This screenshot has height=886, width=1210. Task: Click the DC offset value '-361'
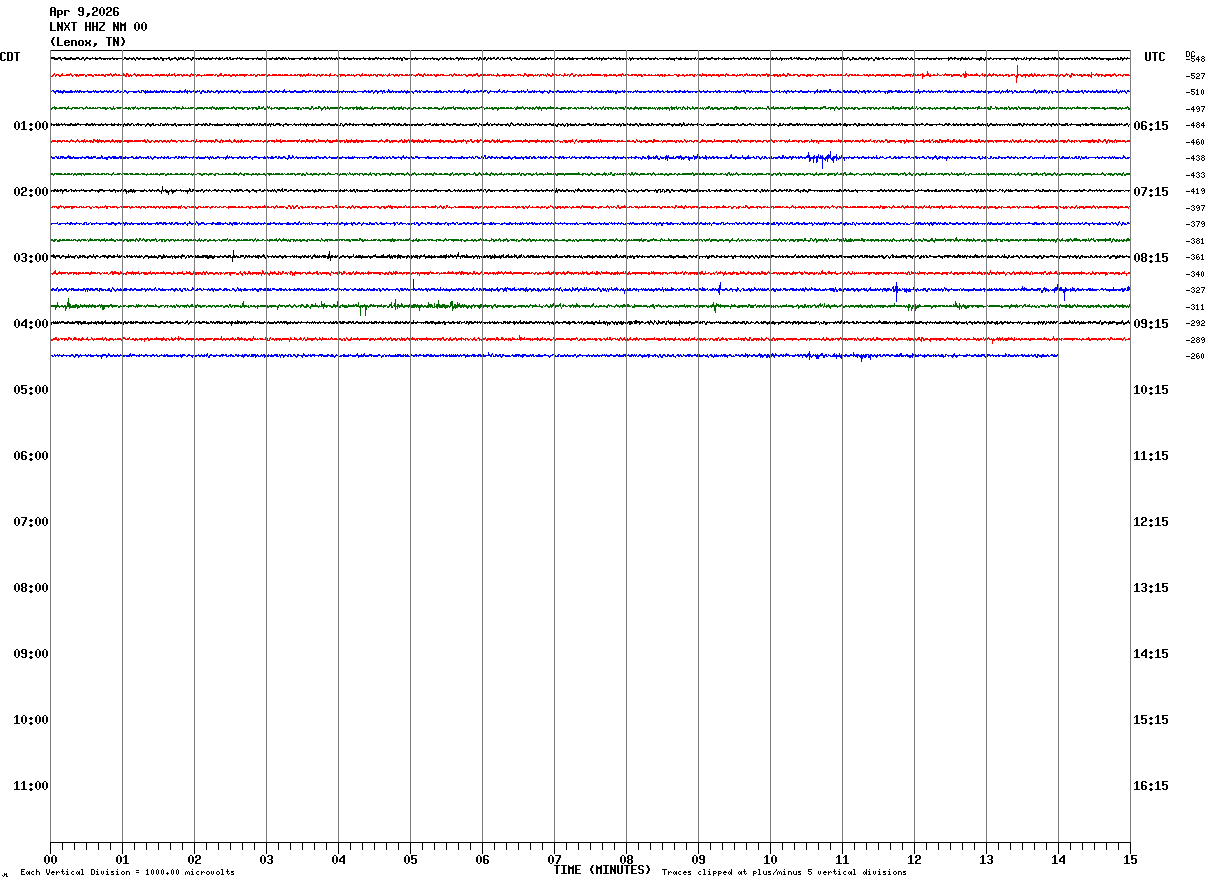pyautogui.click(x=1195, y=257)
